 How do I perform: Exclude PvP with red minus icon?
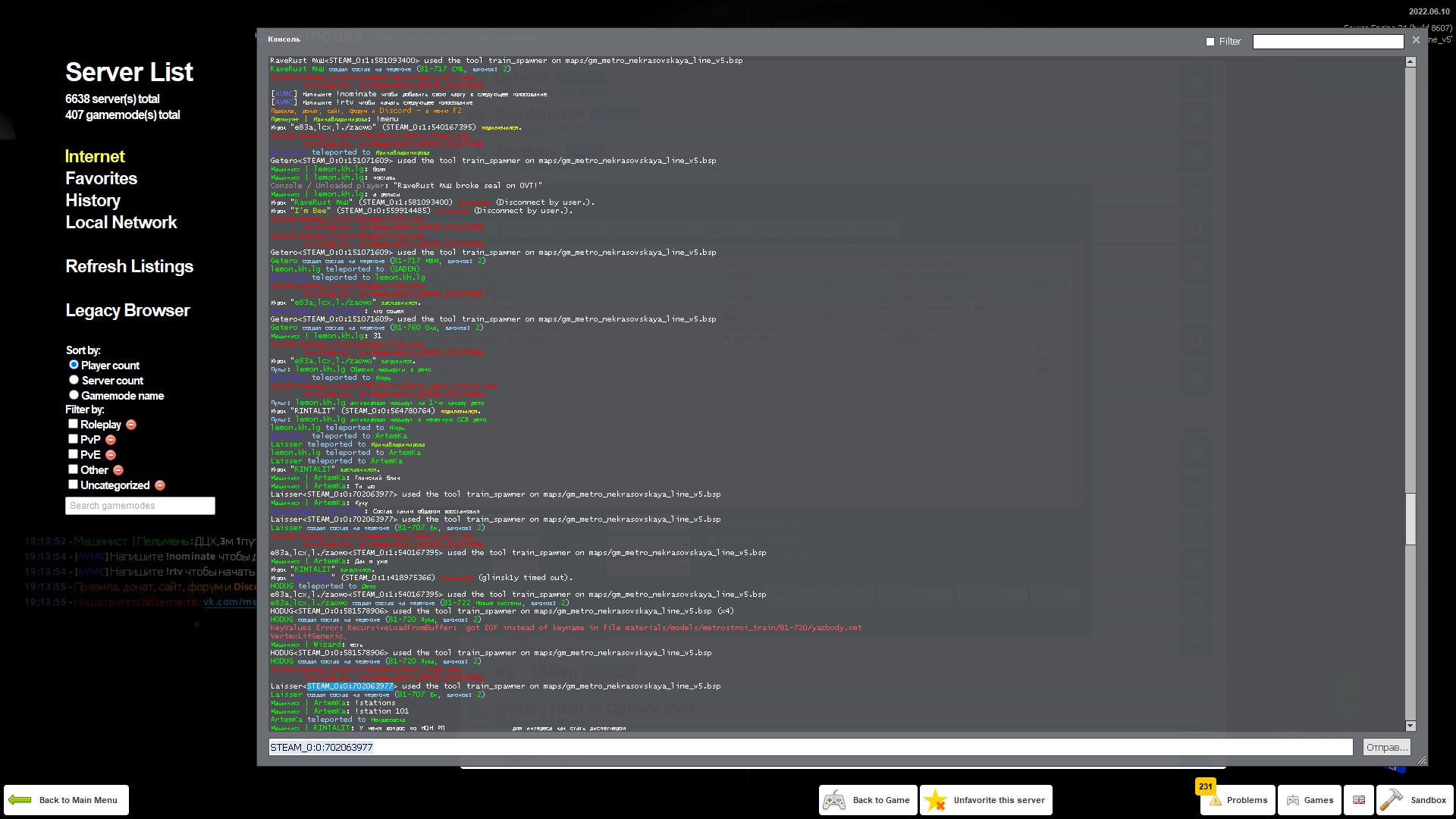tap(111, 440)
